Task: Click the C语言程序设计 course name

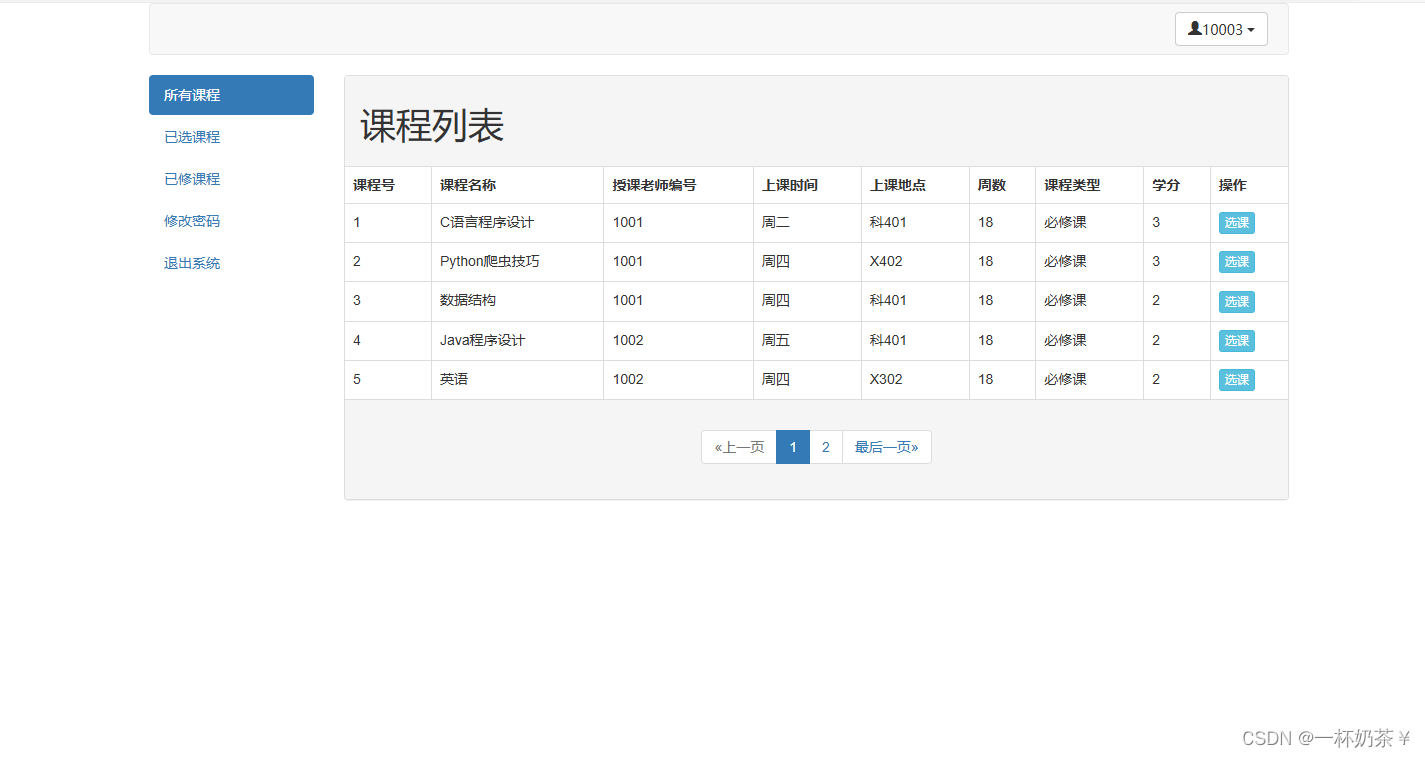Action: point(487,222)
